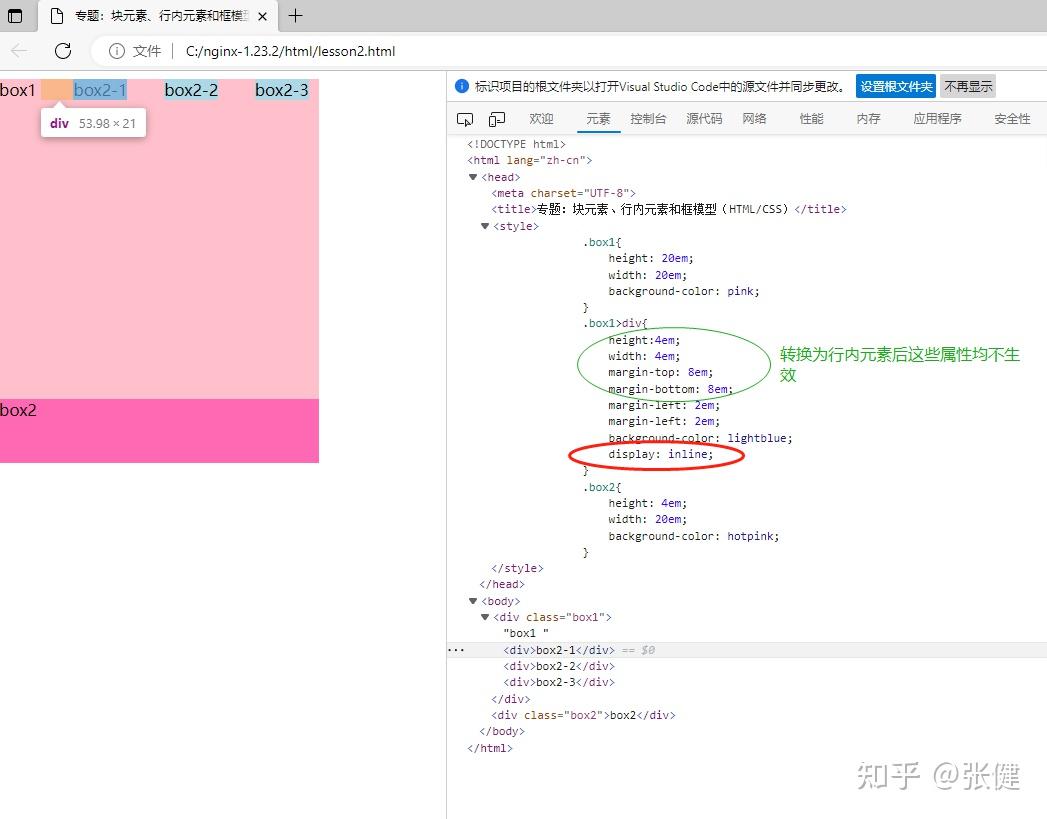Collapse the div class box1 node
Viewport: 1047px width, 819px height.
pyautogui.click(x=485, y=617)
